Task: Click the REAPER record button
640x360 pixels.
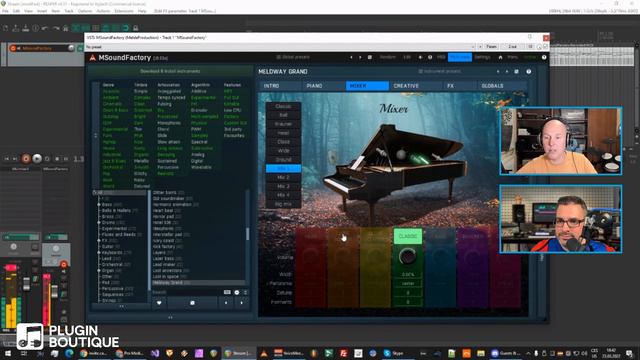Action: [x=26, y=158]
